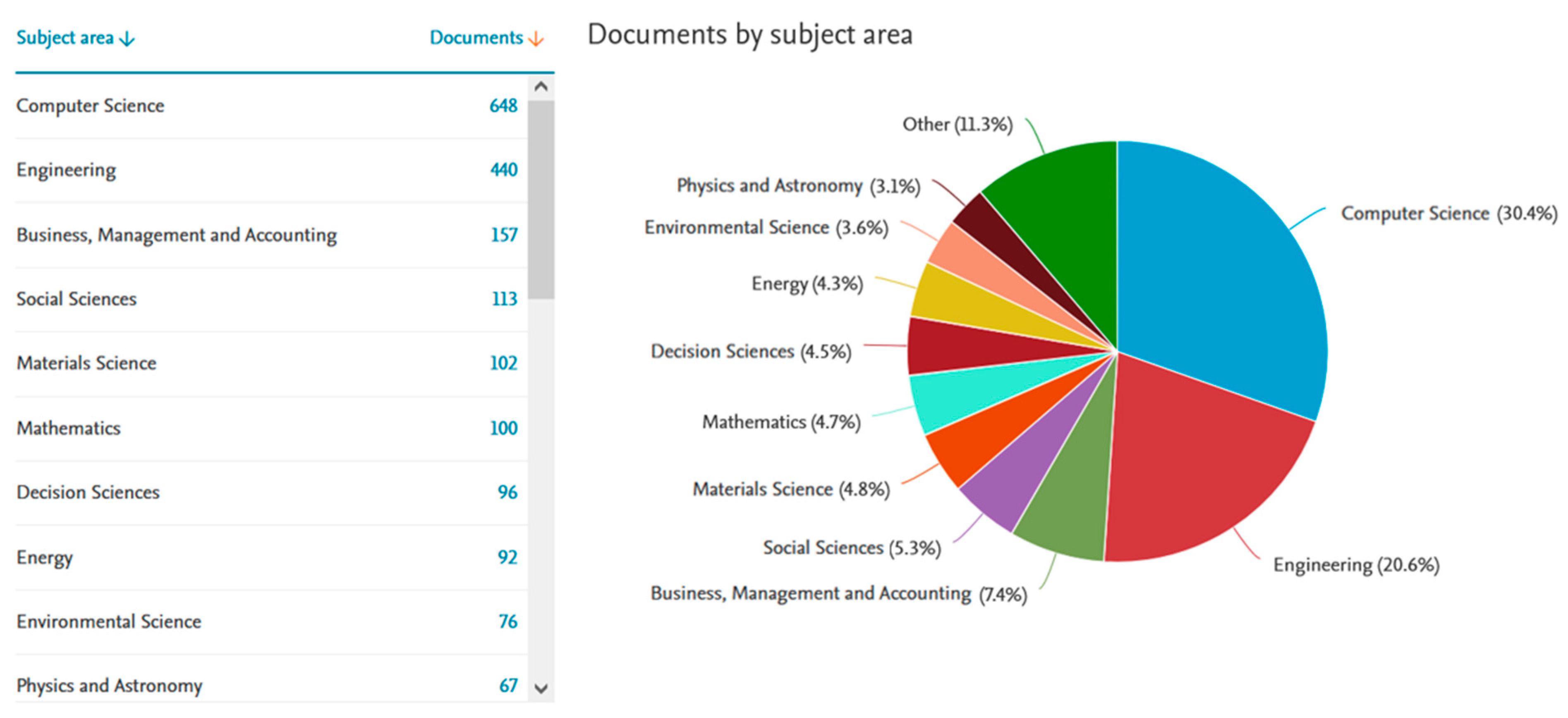Sort by Documents column header

point(476,38)
